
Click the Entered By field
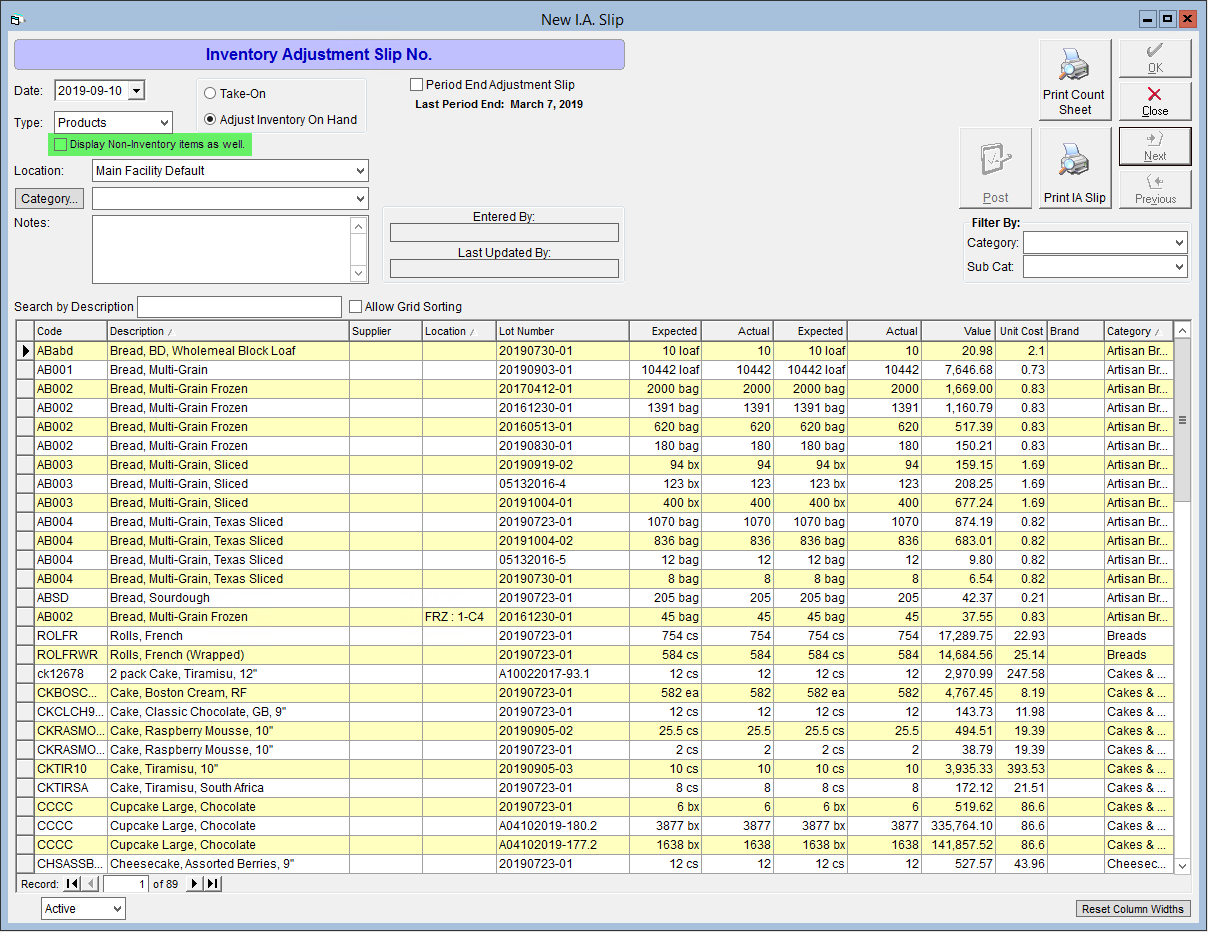click(x=504, y=233)
